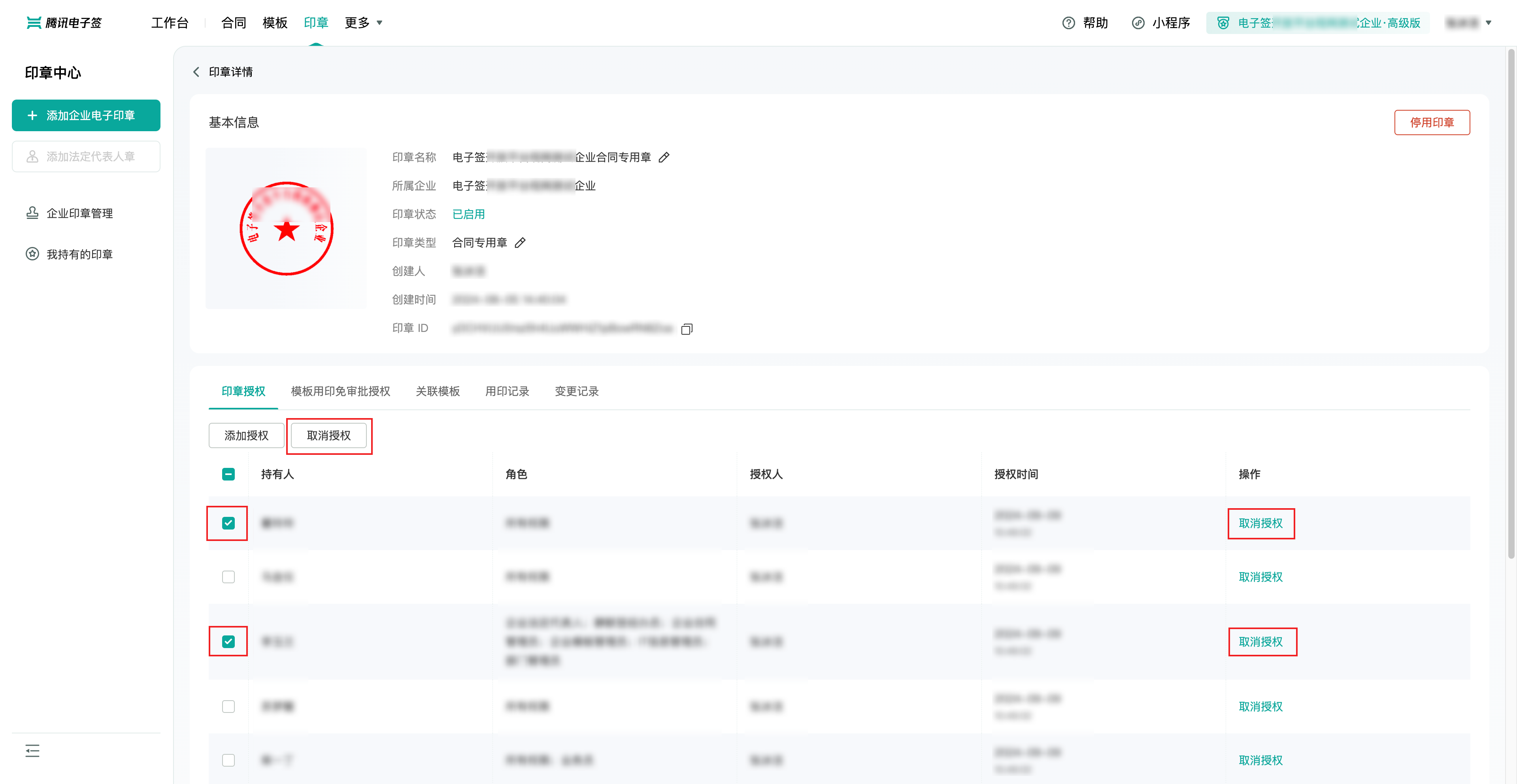Open enterprise 高级版 switcher badge
1517x784 pixels.
[x=1317, y=23]
